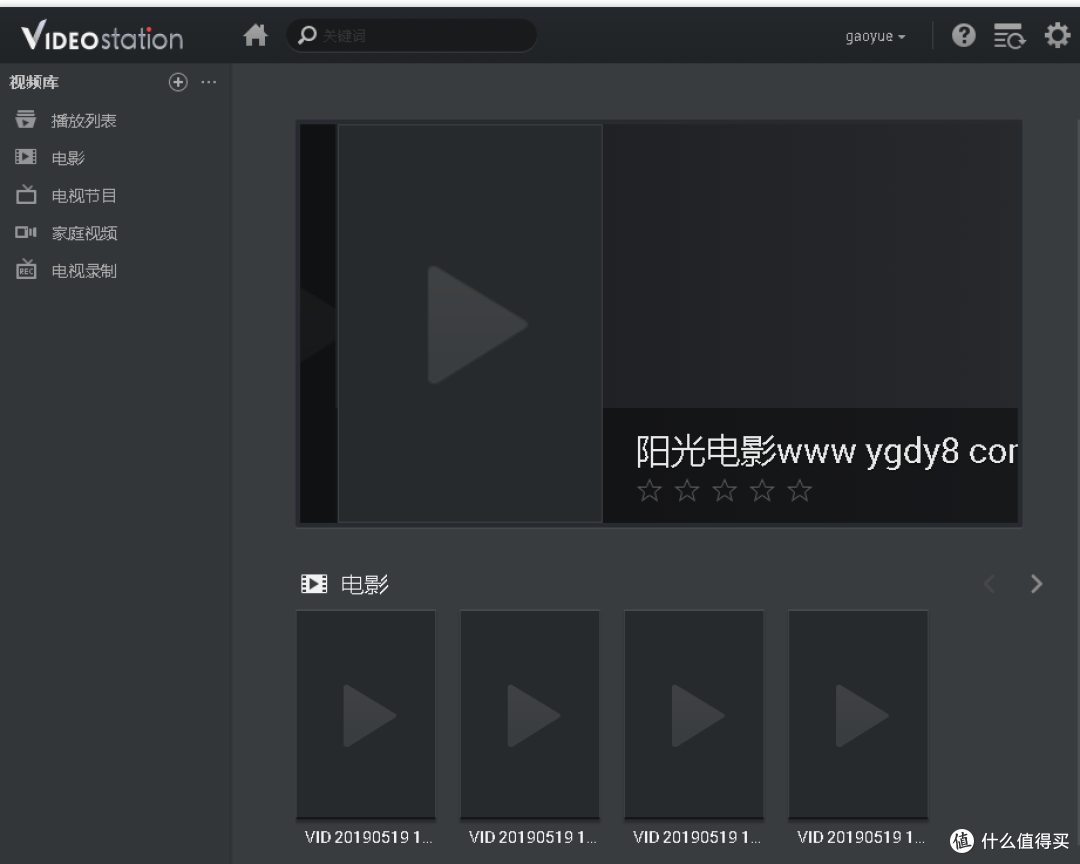The height and width of the screenshot is (864, 1080).
Task: Click the TV icon beside 电视节目
Action: click(25, 194)
